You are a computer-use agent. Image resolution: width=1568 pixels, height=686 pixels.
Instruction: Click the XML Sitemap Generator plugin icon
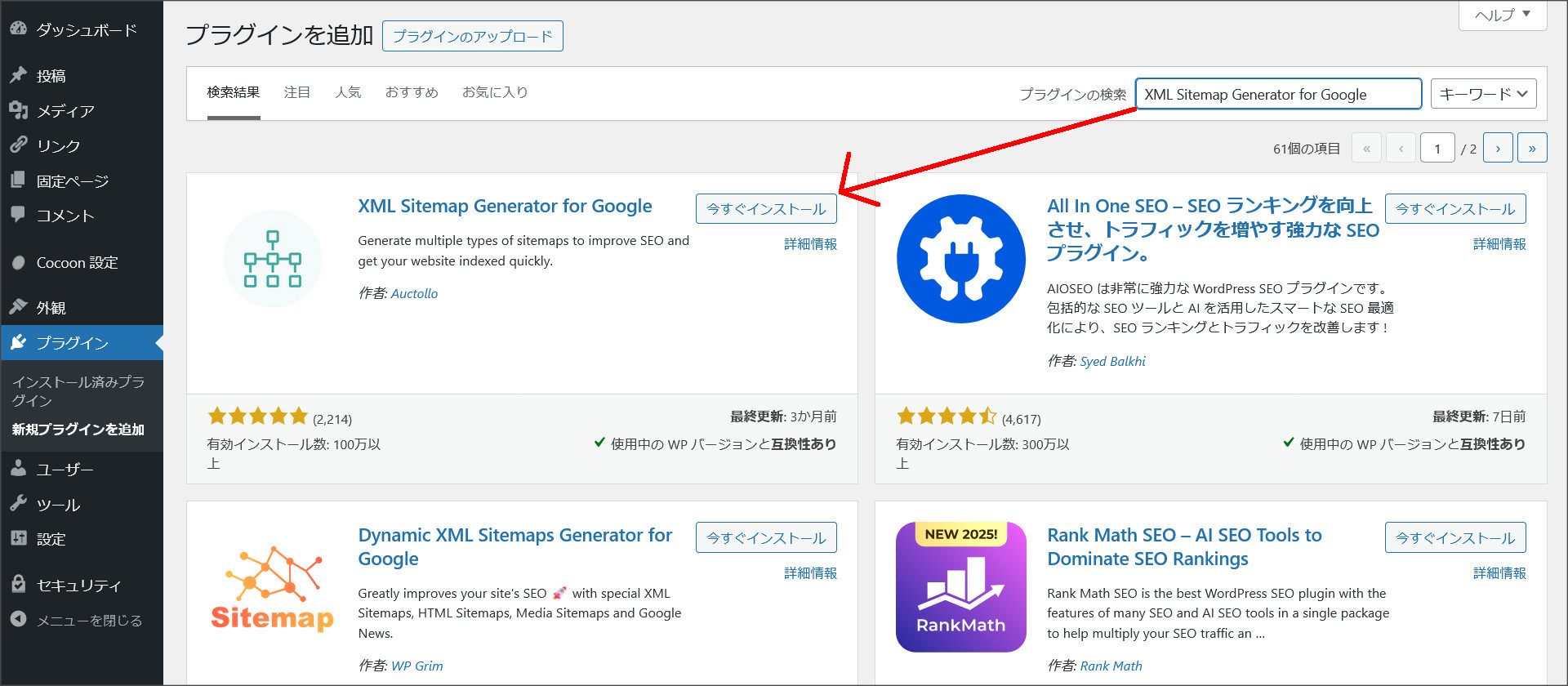point(273,259)
